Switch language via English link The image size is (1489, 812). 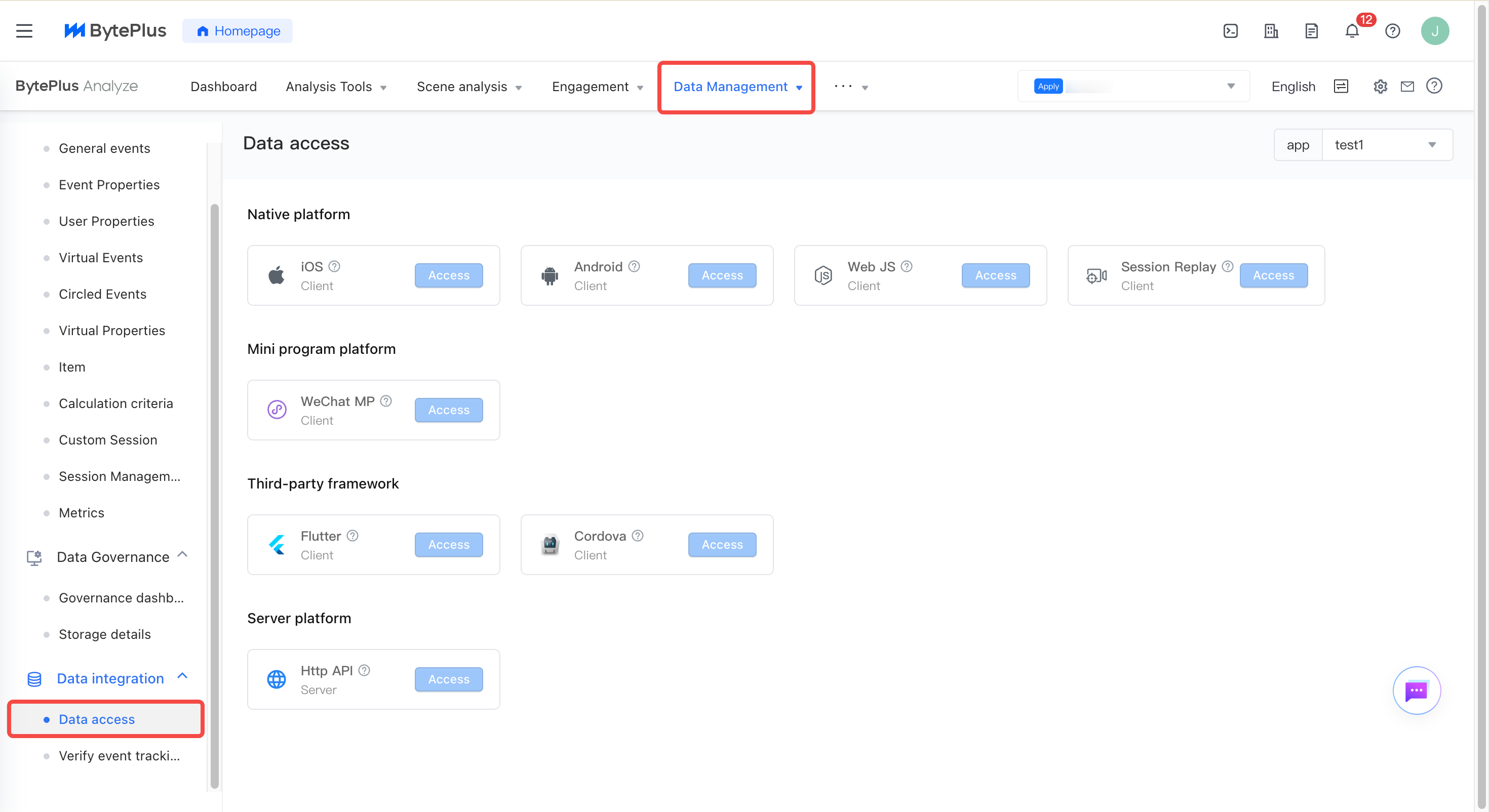point(1294,87)
